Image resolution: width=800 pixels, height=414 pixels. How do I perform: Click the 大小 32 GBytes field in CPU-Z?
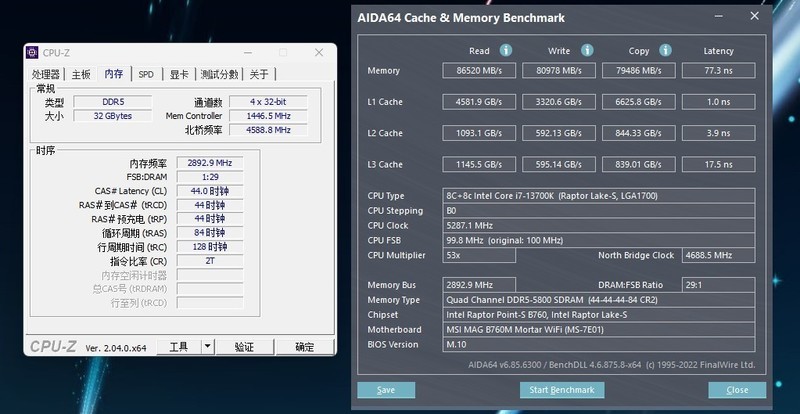pyautogui.click(x=113, y=116)
